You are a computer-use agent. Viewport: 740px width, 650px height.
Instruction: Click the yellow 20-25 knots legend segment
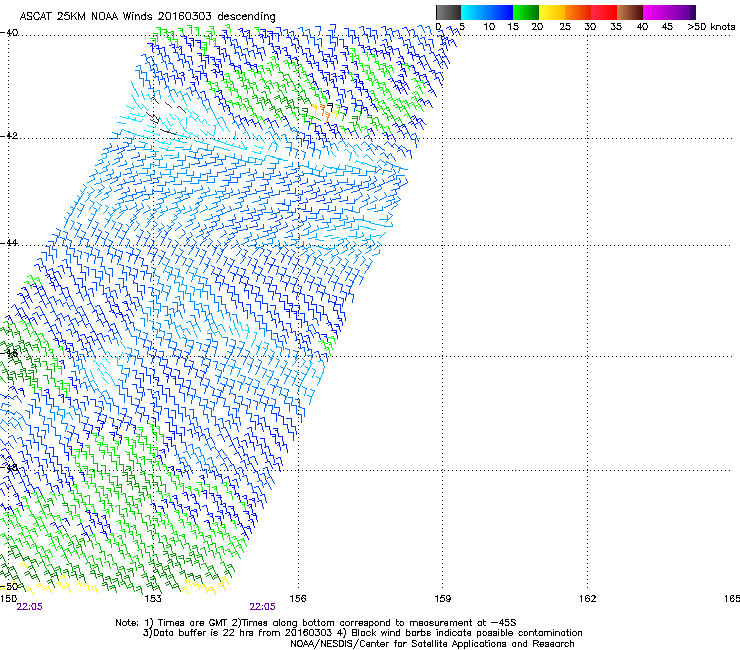[x=552, y=12]
